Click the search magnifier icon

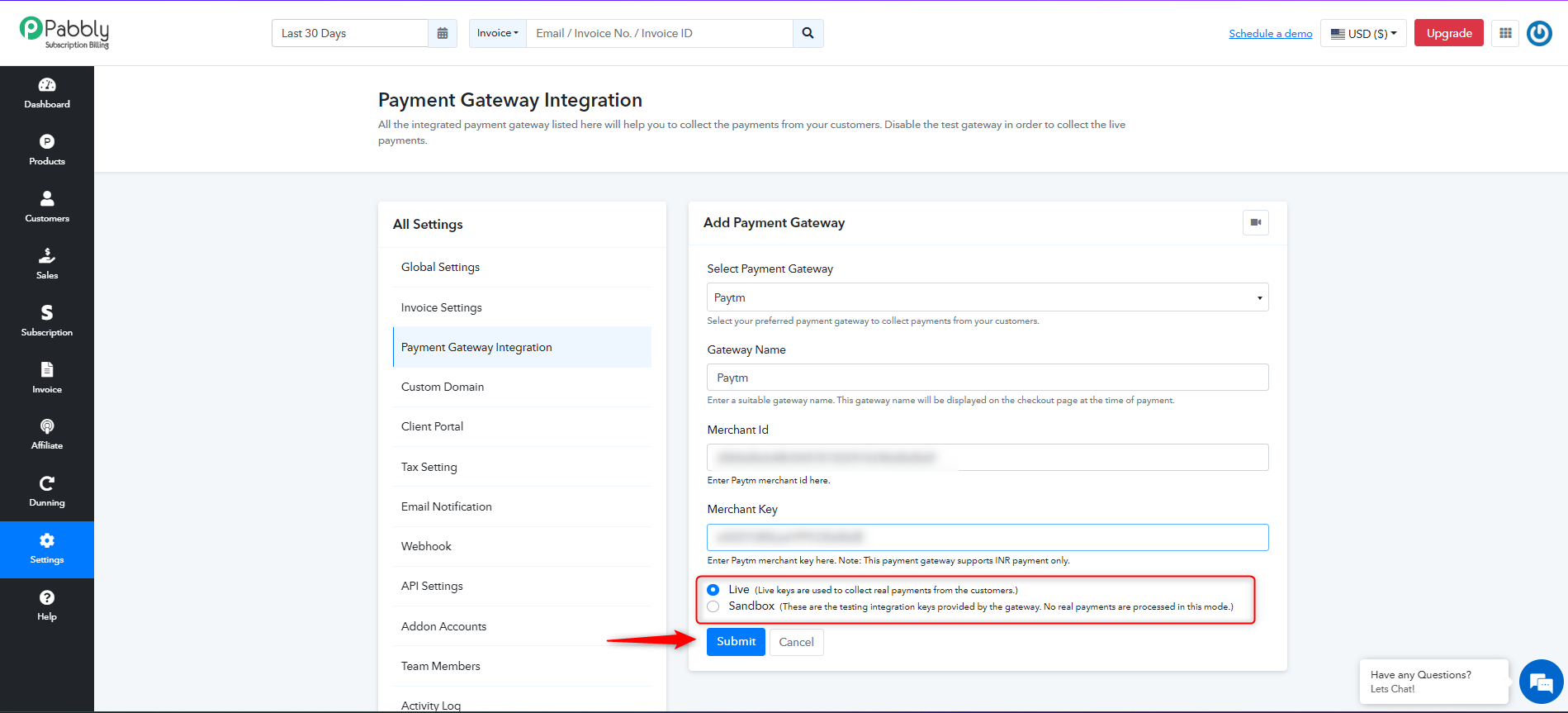[808, 33]
